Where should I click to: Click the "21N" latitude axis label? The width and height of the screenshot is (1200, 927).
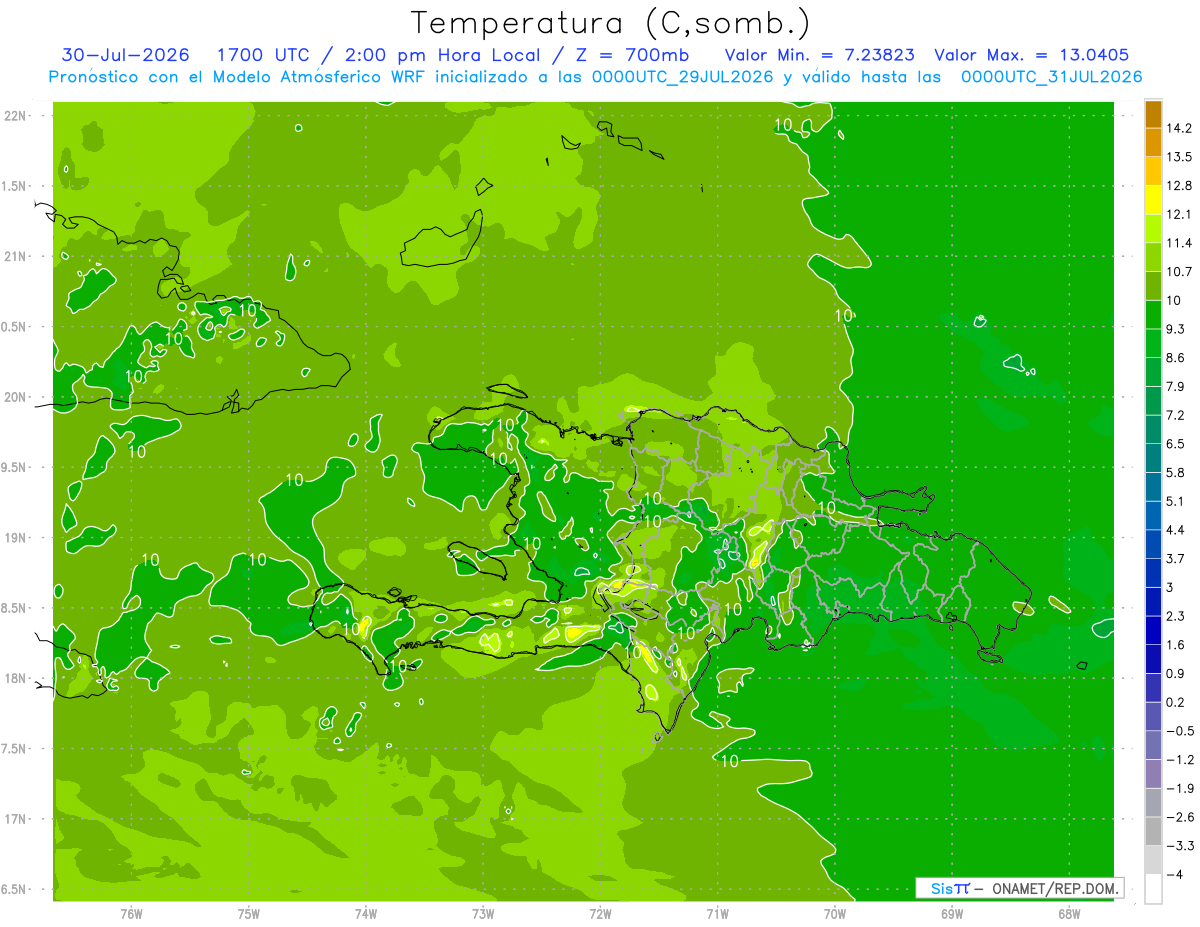(x=14, y=257)
